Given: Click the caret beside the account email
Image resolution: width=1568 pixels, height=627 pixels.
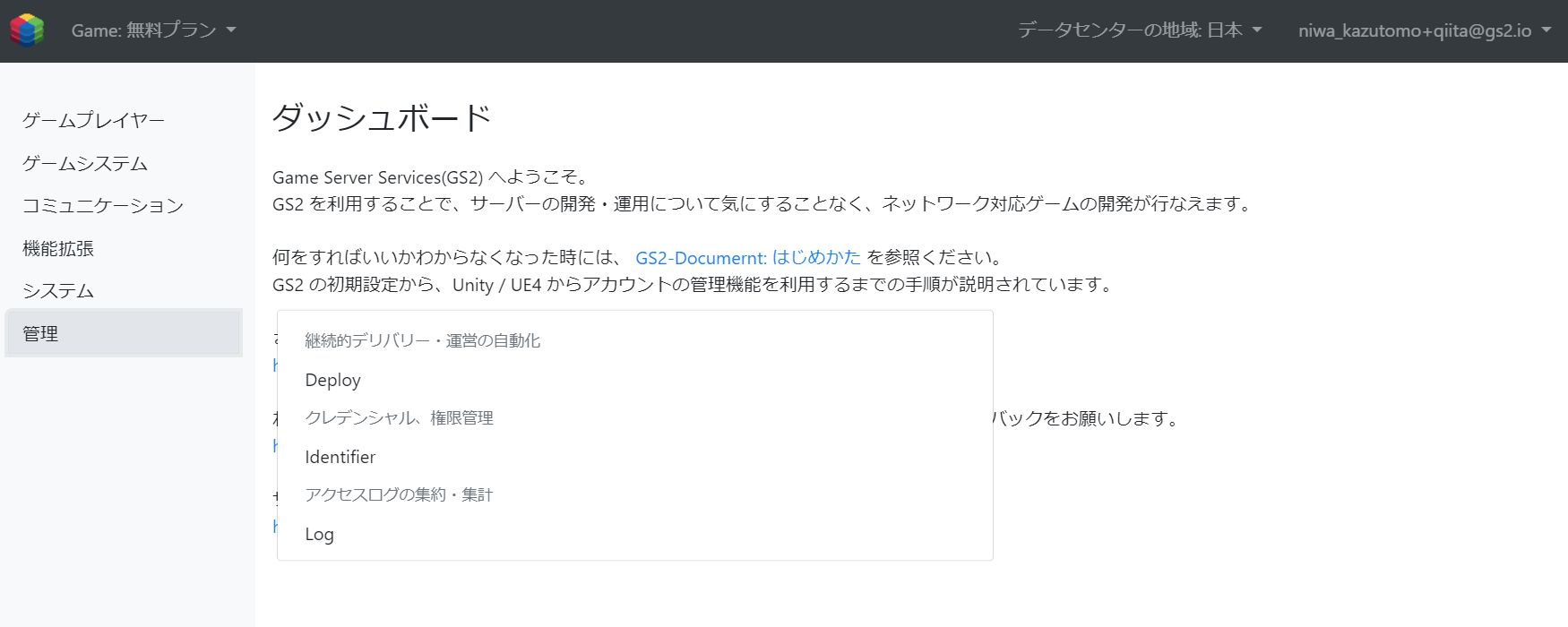Looking at the screenshot, I should [1546, 30].
